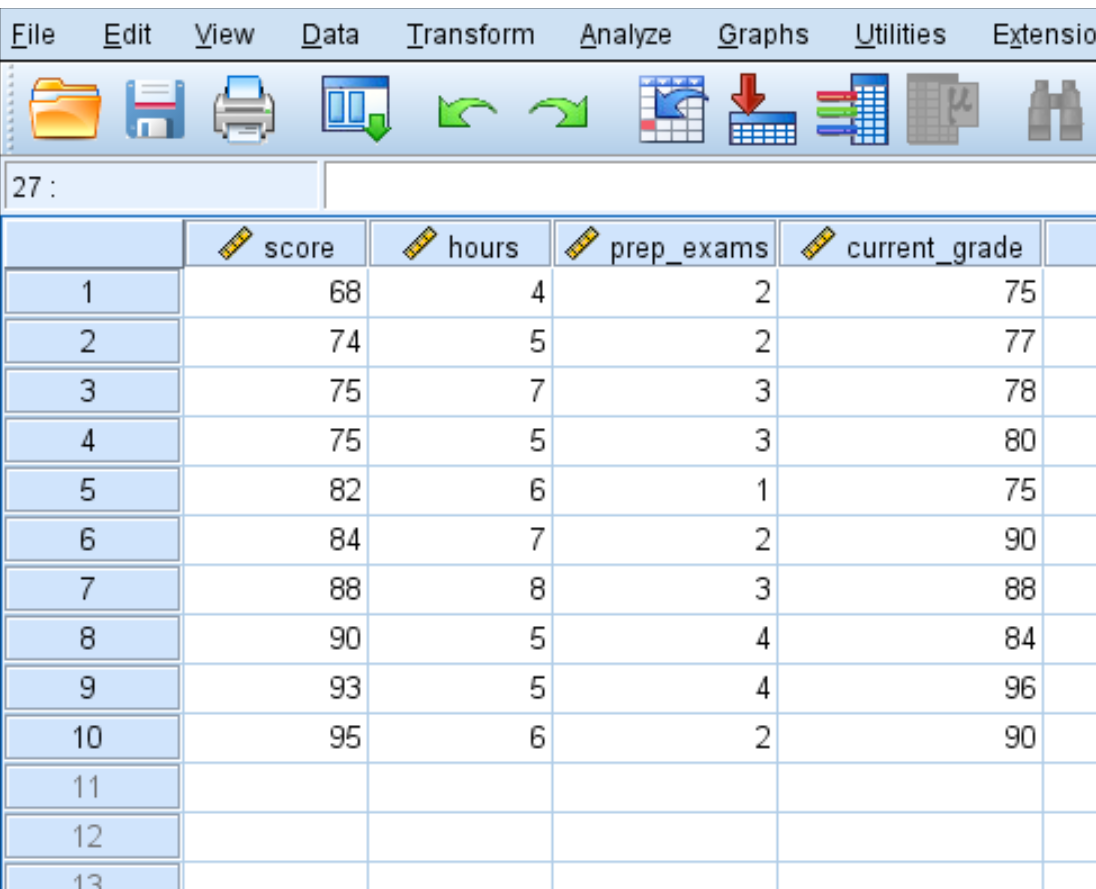
Task: Select the score column header
Action: tap(275, 246)
